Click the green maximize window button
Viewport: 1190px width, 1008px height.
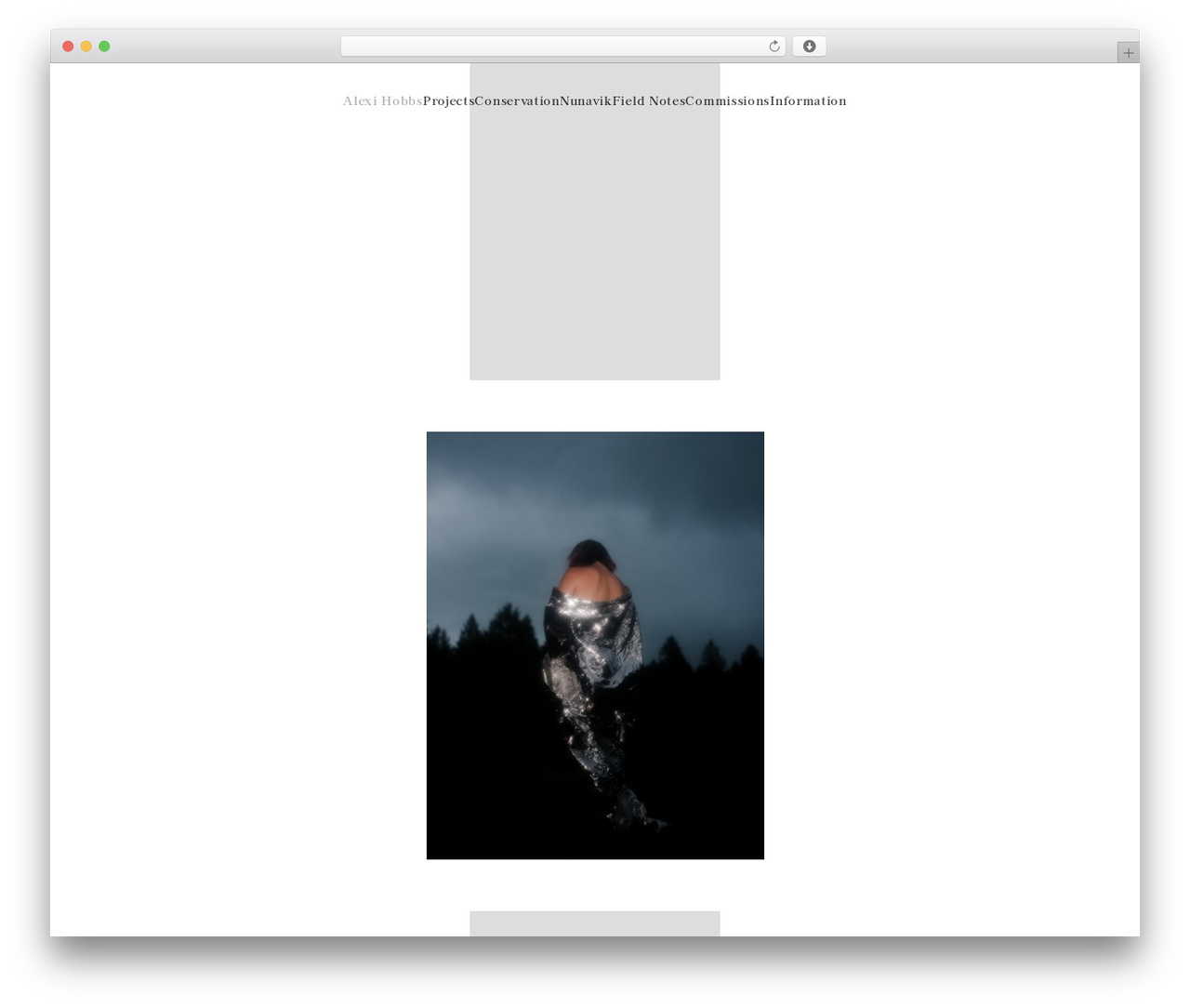coord(104,46)
